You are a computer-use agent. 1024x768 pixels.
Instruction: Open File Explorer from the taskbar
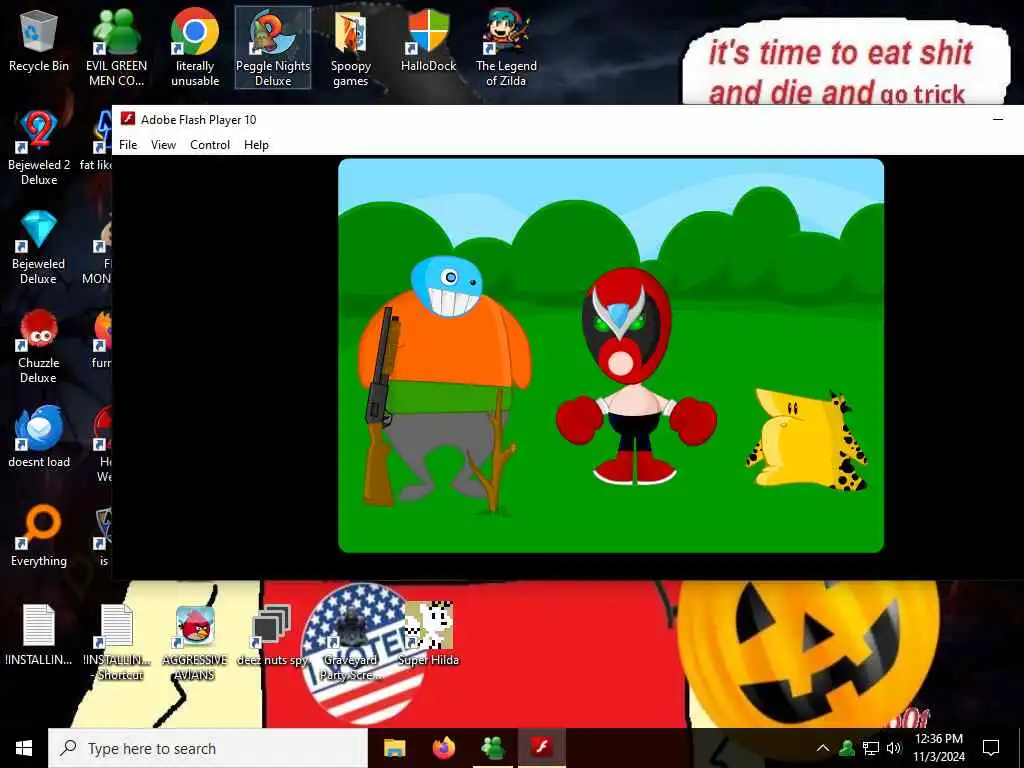[394, 748]
